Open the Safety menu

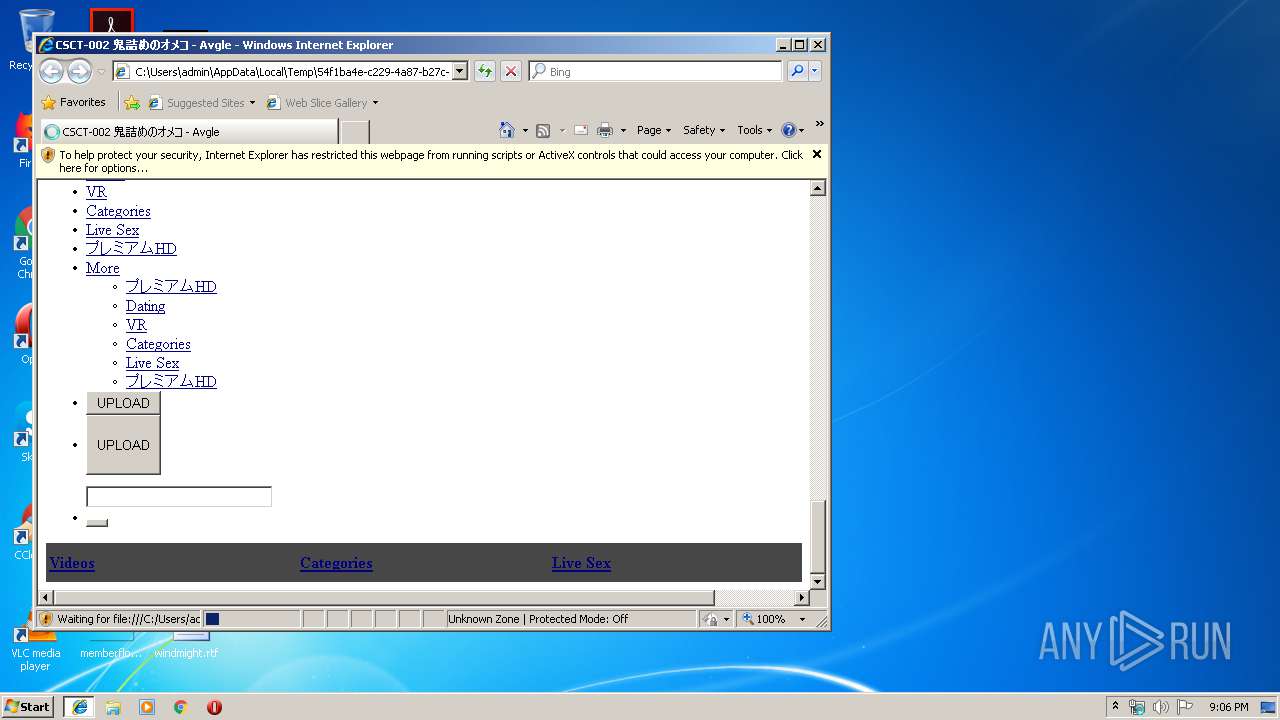tap(703, 130)
